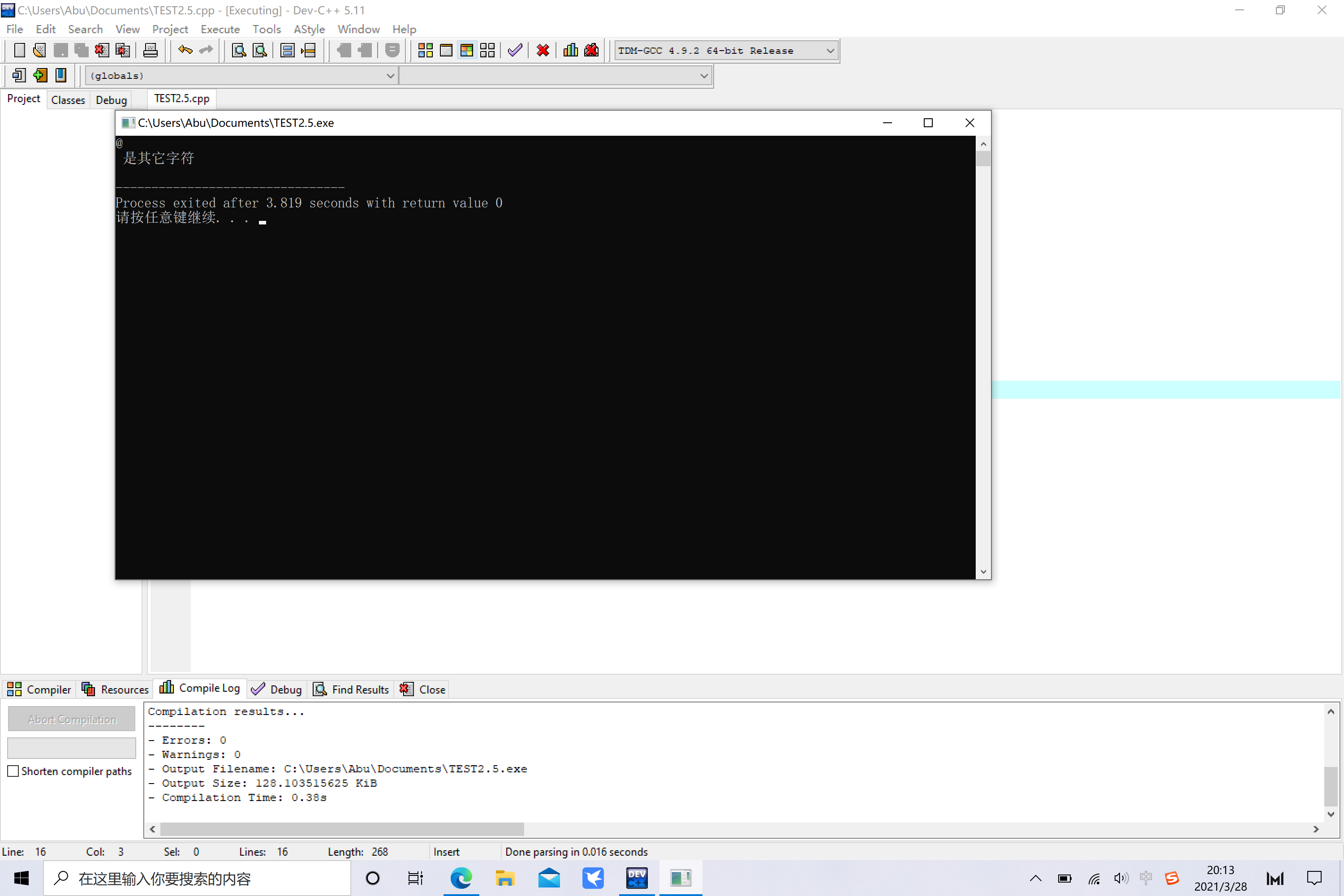
Task: Click the Print toolbar icon
Action: tap(150, 50)
